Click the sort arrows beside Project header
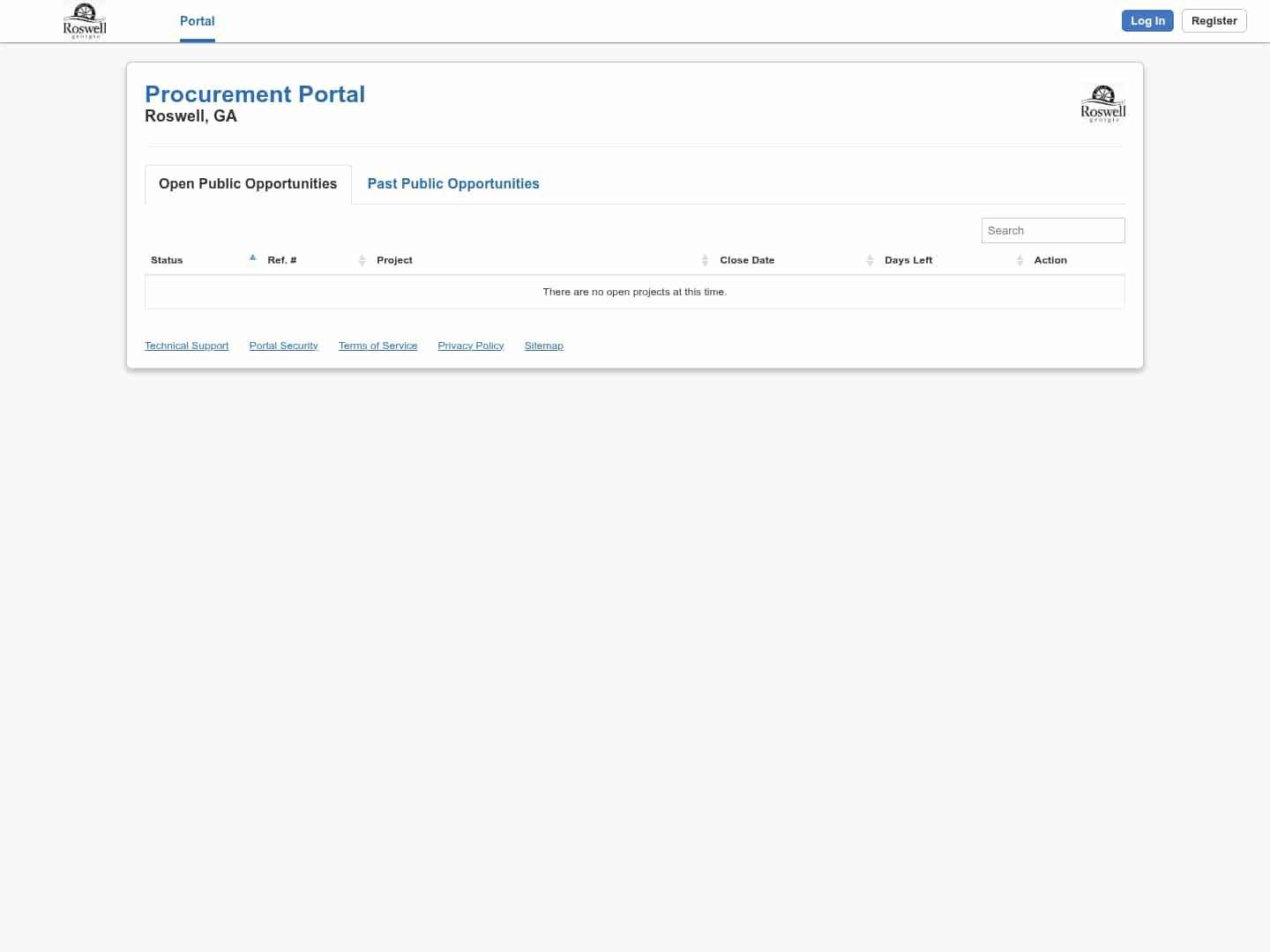Viewport: 1270px width, 952px height. pyautogui.click(x=705, y=260)
